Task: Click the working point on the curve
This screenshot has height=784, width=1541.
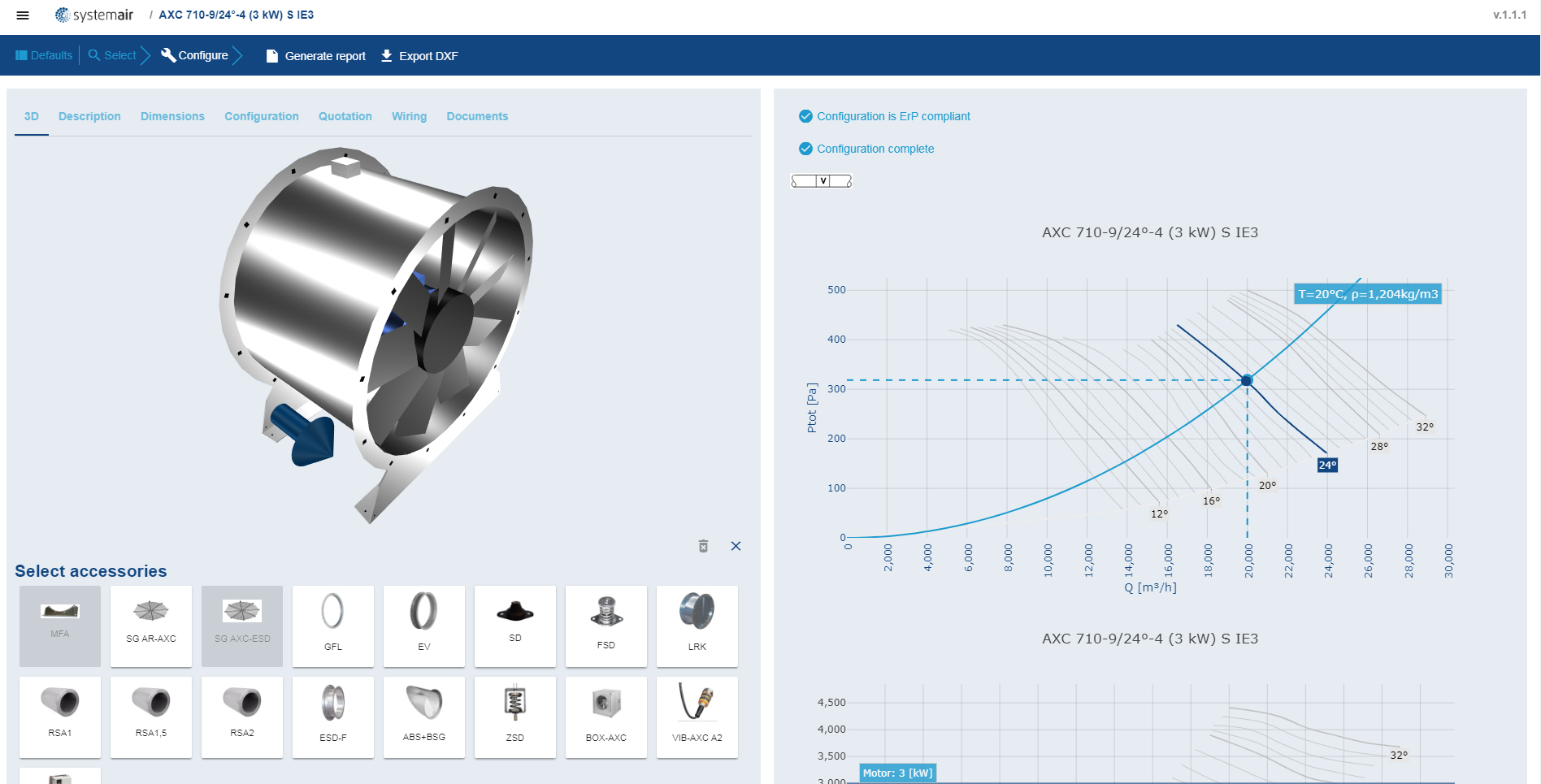Action: point(1247,380)
